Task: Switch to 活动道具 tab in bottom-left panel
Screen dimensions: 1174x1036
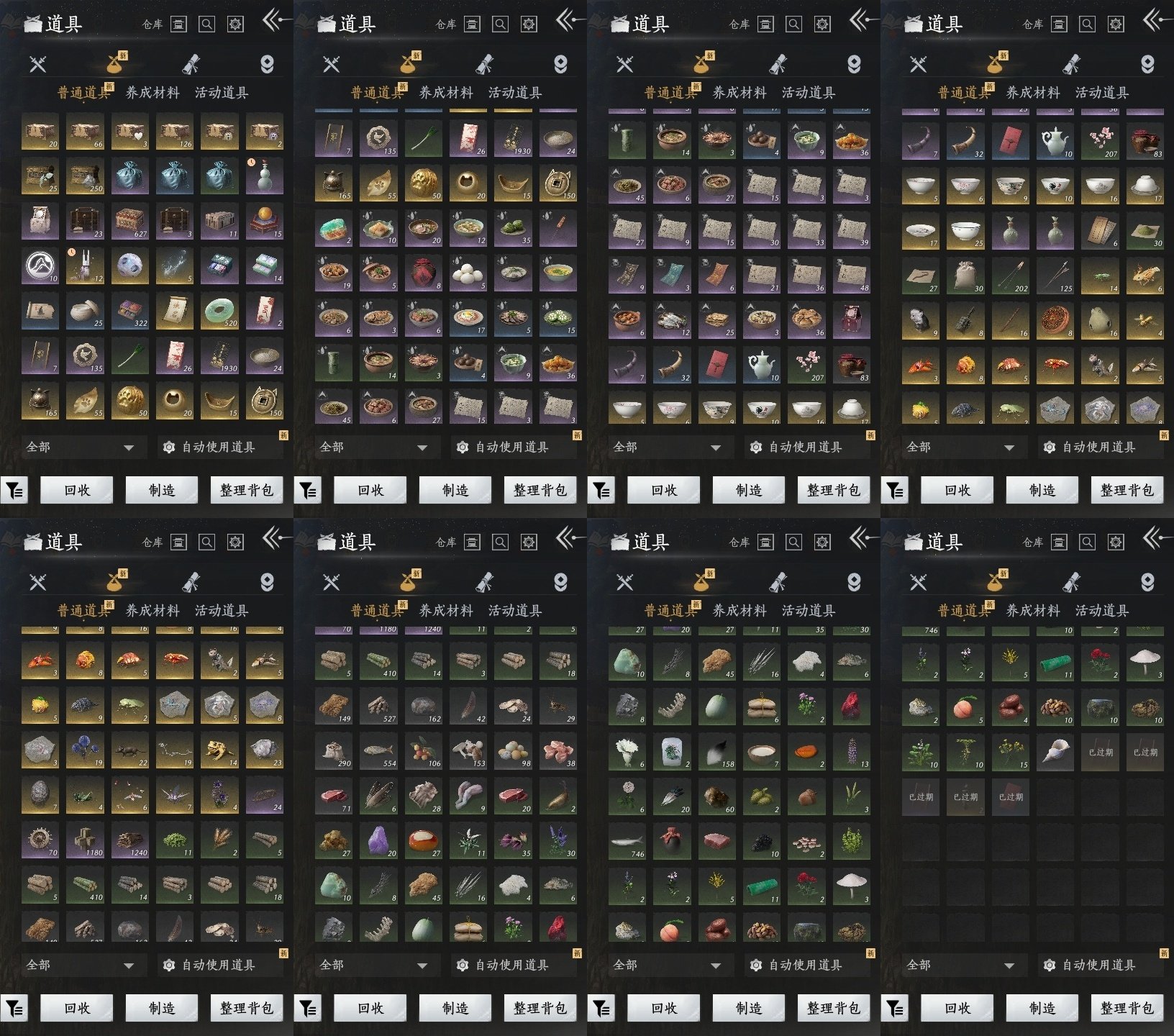Action: point(222,611)
